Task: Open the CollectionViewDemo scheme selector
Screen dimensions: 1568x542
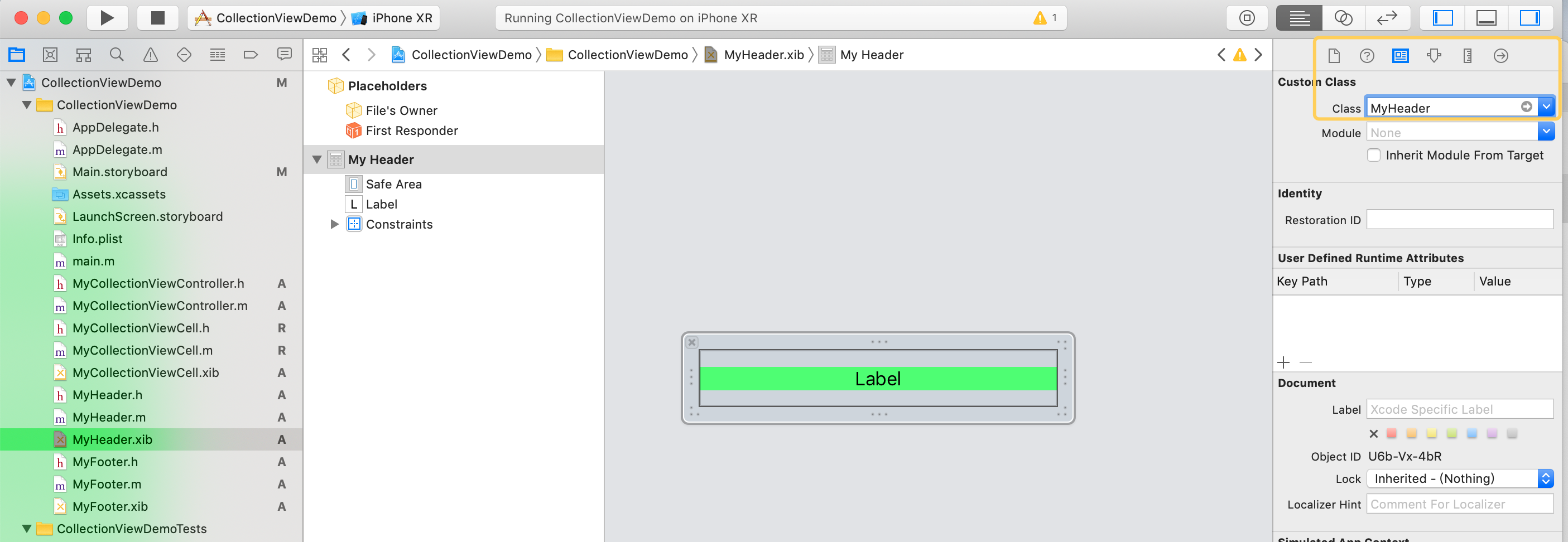Action: coord(266,18)
